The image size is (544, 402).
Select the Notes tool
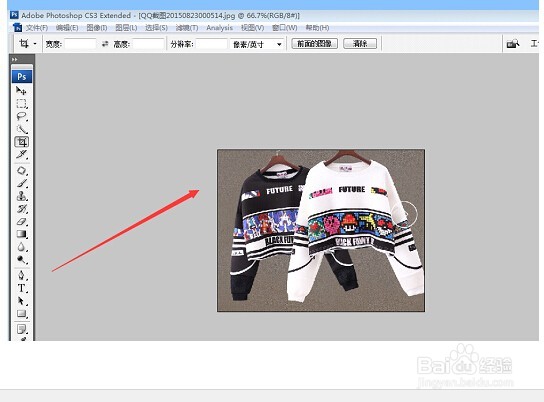[x=22, y=329]
